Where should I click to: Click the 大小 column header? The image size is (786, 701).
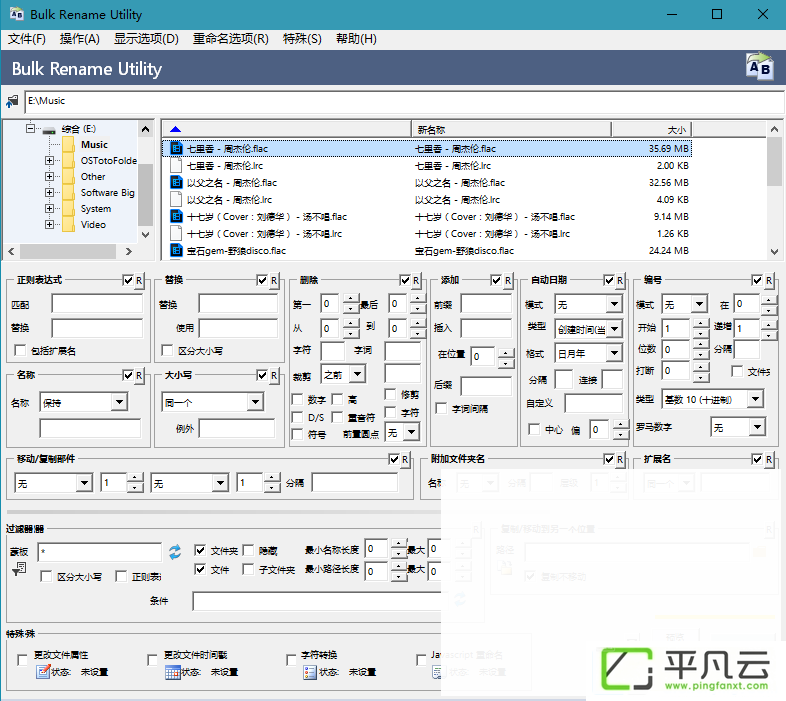click(x=651, y=129)
